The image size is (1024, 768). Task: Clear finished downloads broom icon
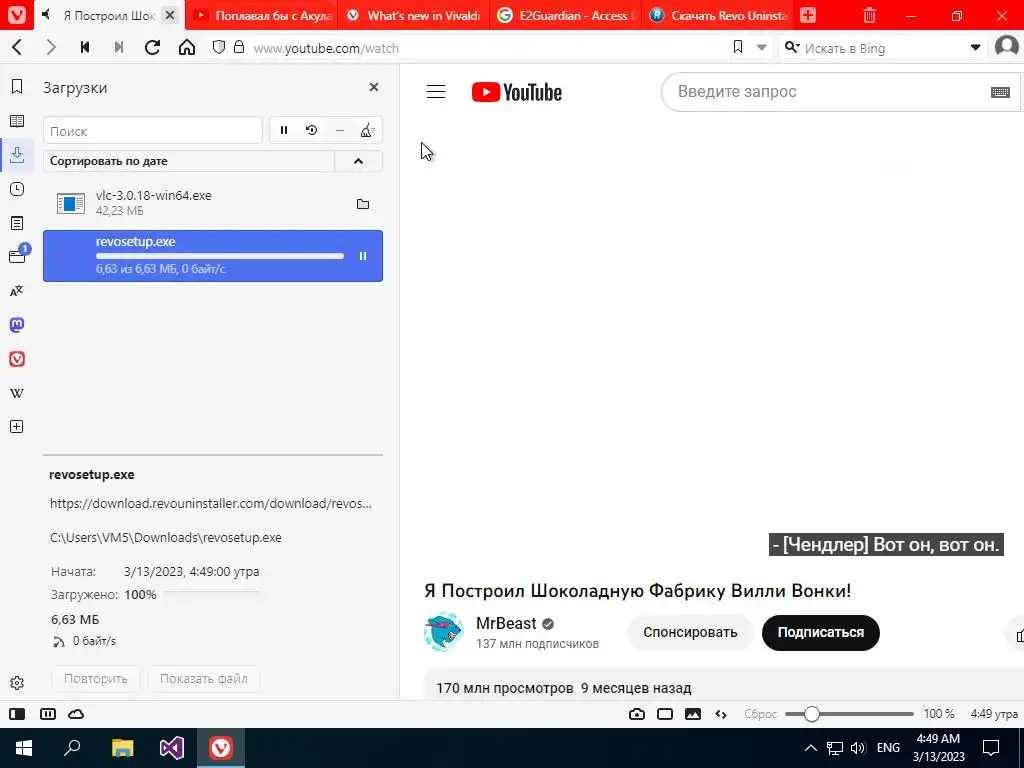[367, 131]
